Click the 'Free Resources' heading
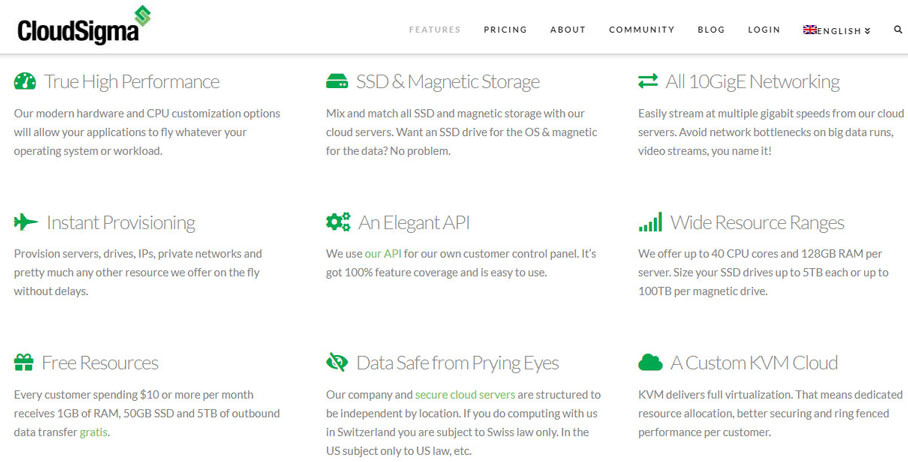Screen dimensions: 908x462 click(x=100, y=363)
